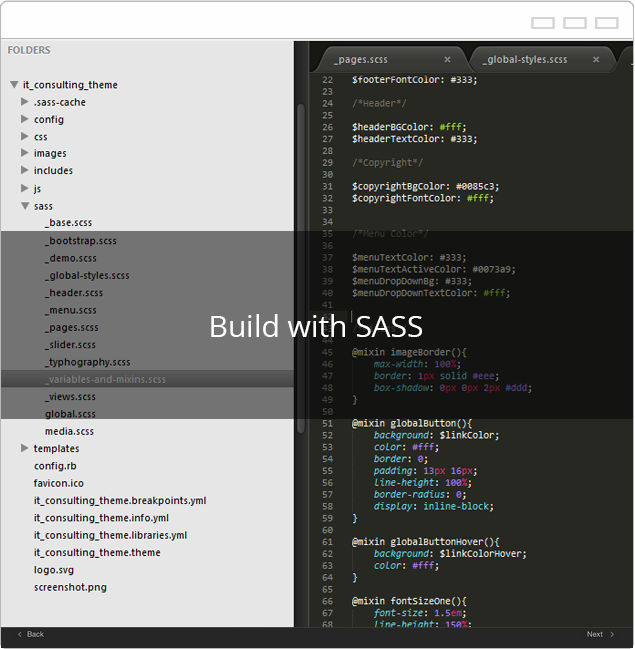Close the _pages.scss tab
This screenshot has width=635, height=649.
tap(447, 60)
